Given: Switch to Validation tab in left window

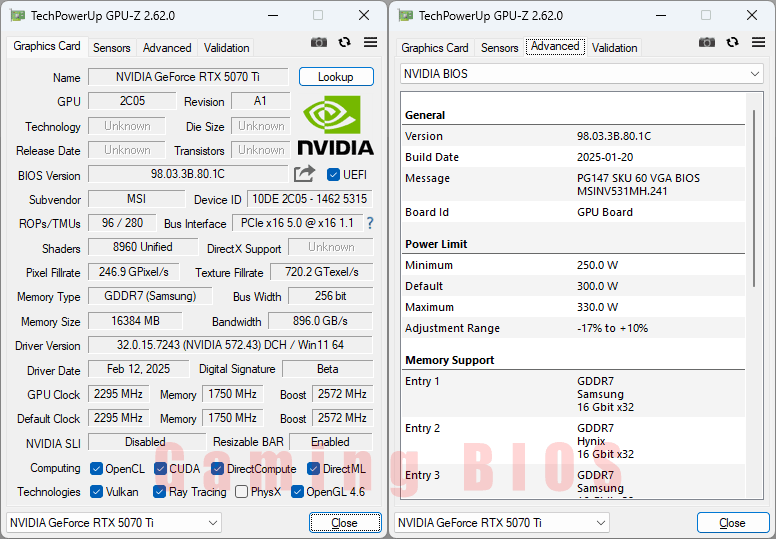Looking at the screenshot, I should pyautogui.click(x=226, y=48).
